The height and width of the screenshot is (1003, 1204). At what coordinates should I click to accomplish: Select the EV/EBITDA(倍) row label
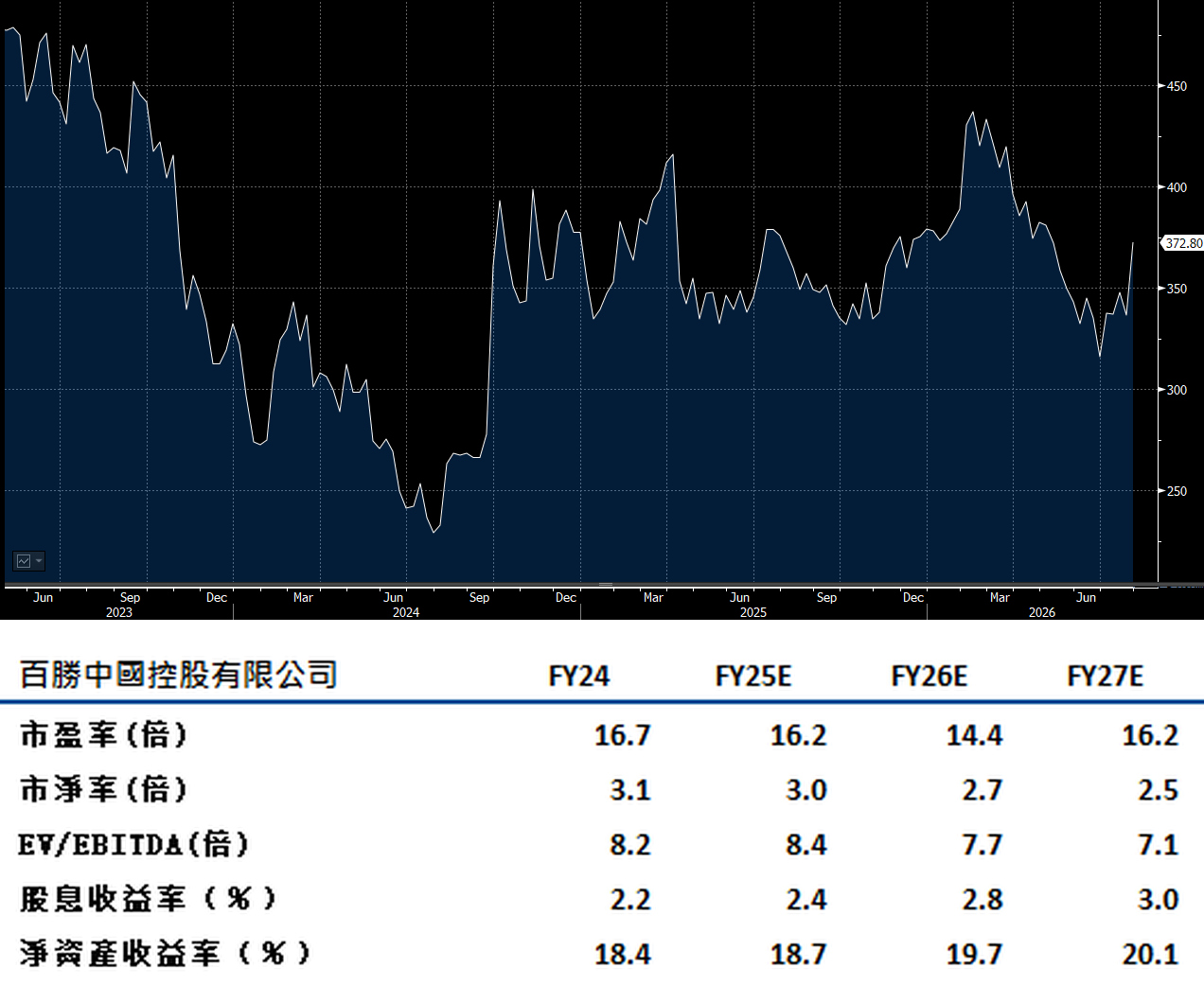coord(133,844)
